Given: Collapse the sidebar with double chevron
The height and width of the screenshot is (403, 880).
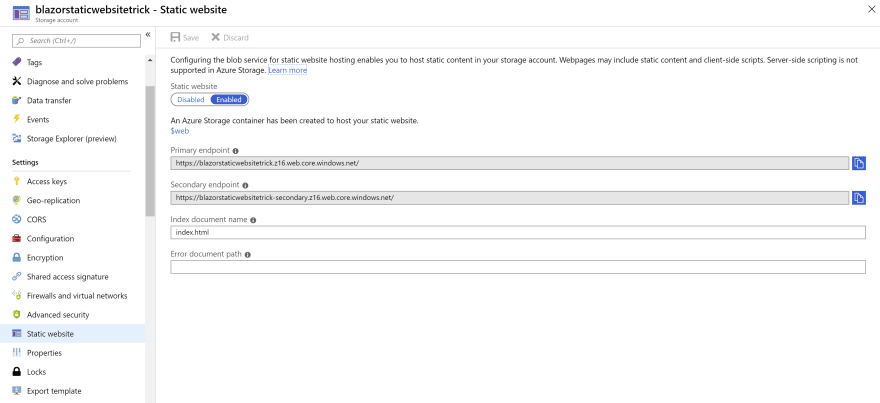Looking at the screenshot, I should coord(148,35).
